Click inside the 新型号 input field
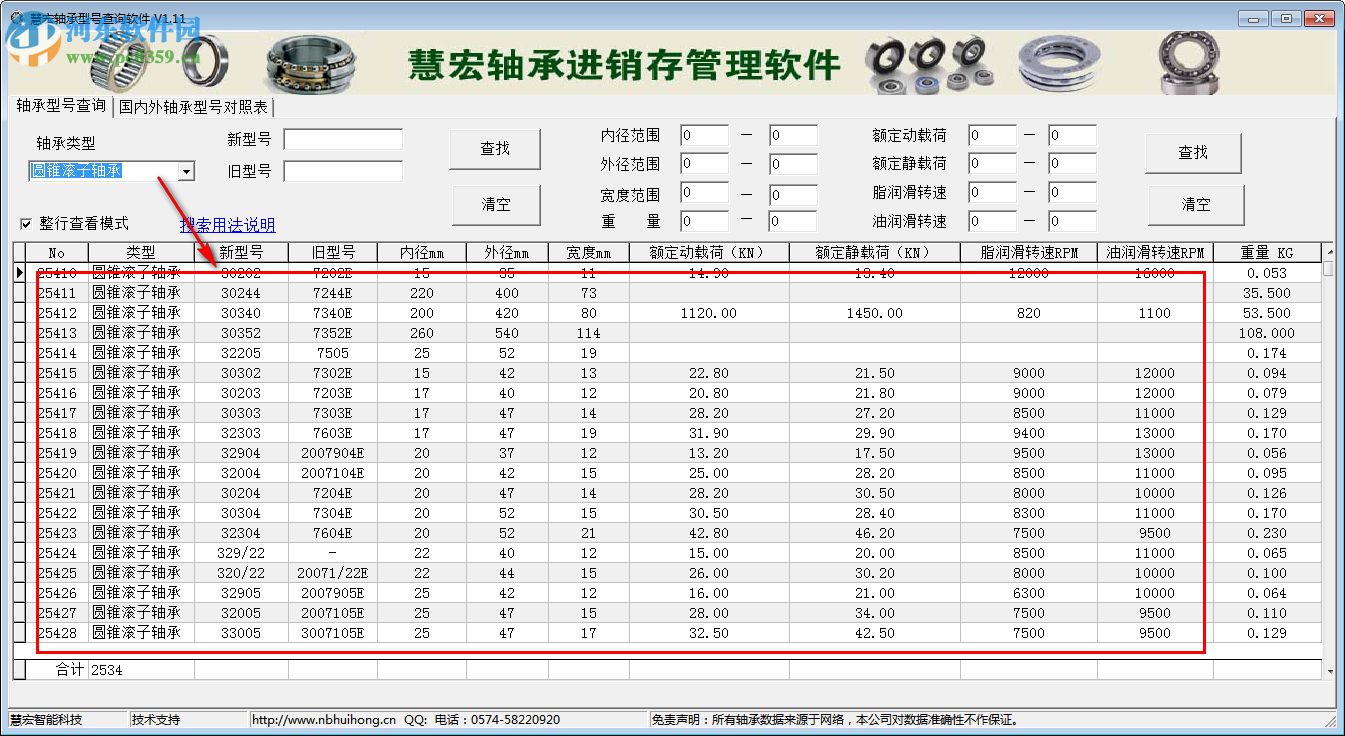This screenshot has width=1345, height=736. [341, 139]
